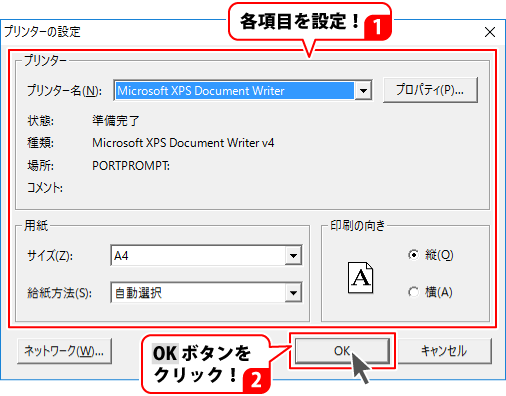Screen dimensions: 506x396
Task: Click the キャンセル button
Action: (444, 351)
